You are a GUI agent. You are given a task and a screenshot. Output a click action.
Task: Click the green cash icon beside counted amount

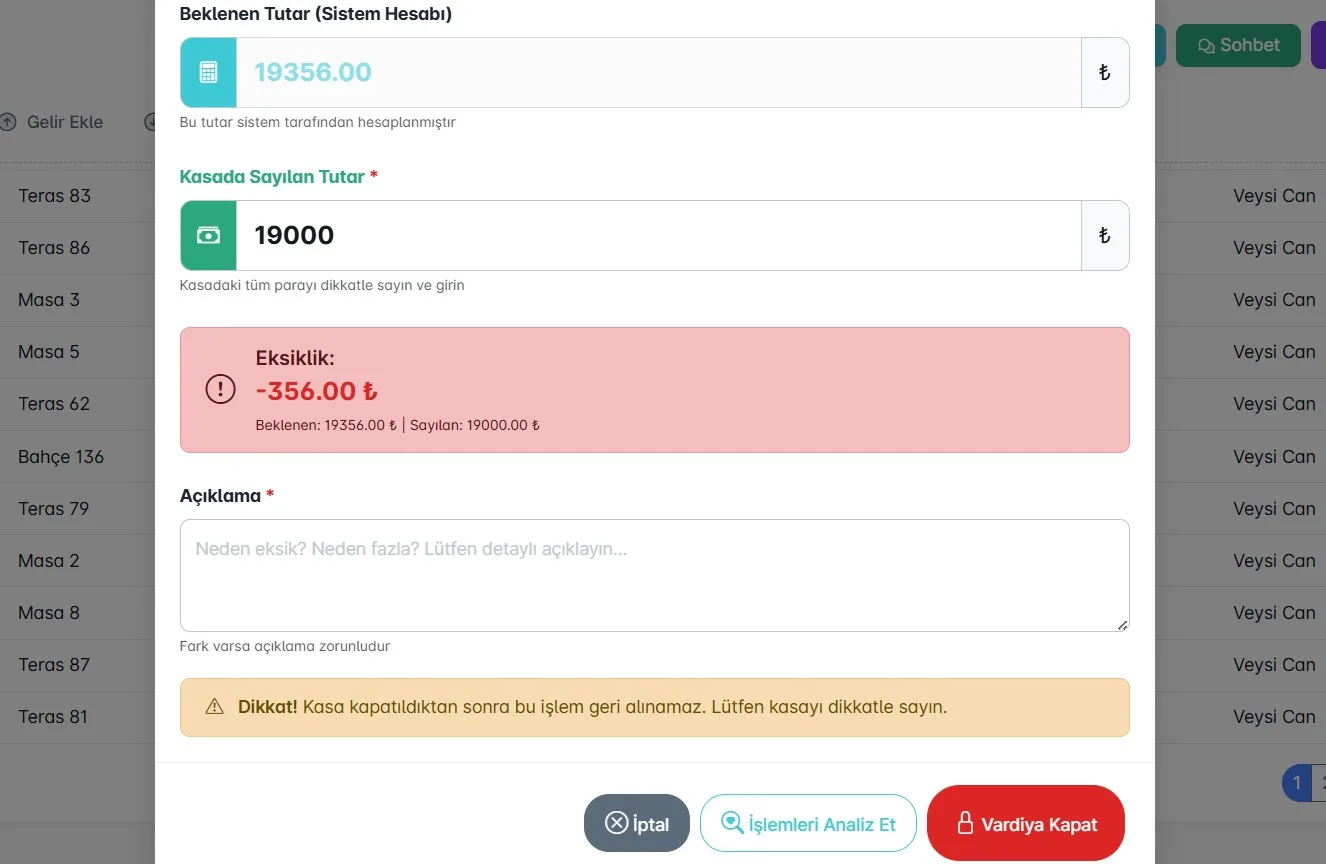point(208,235)
